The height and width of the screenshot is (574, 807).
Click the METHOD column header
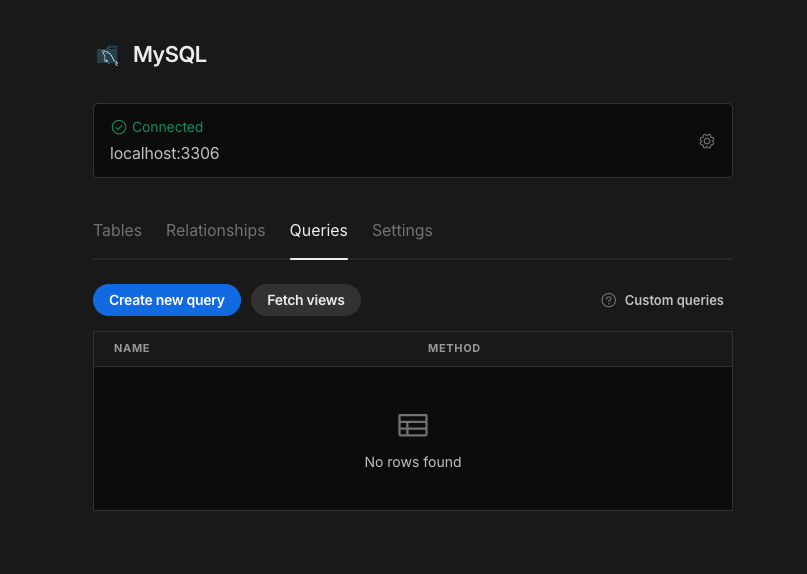454,349
